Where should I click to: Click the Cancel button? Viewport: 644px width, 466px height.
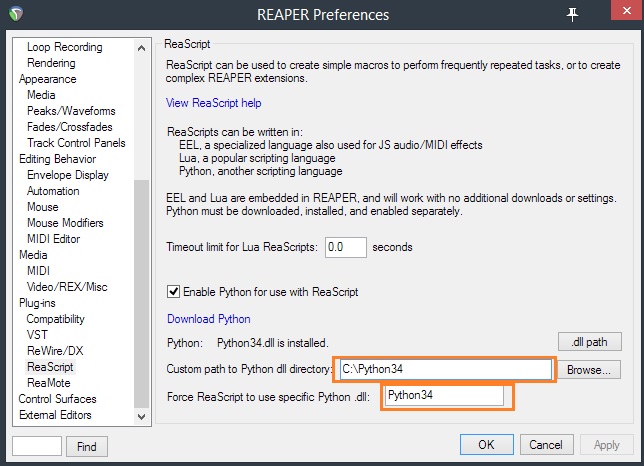546,445
